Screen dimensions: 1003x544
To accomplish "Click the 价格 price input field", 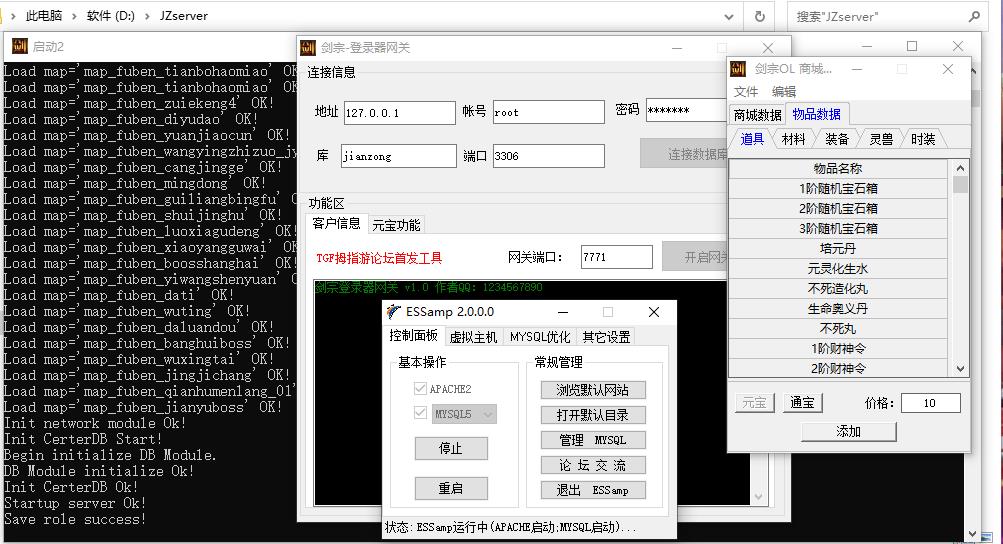I will (930, 403).
